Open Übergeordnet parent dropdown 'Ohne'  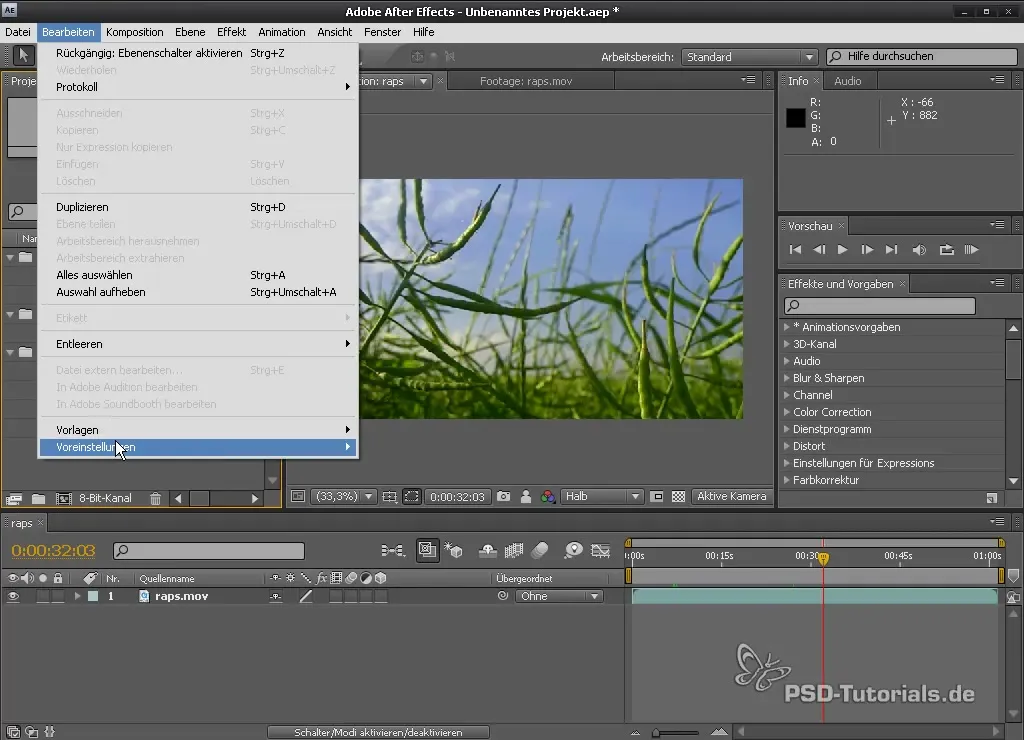click(x=558, y=596)
